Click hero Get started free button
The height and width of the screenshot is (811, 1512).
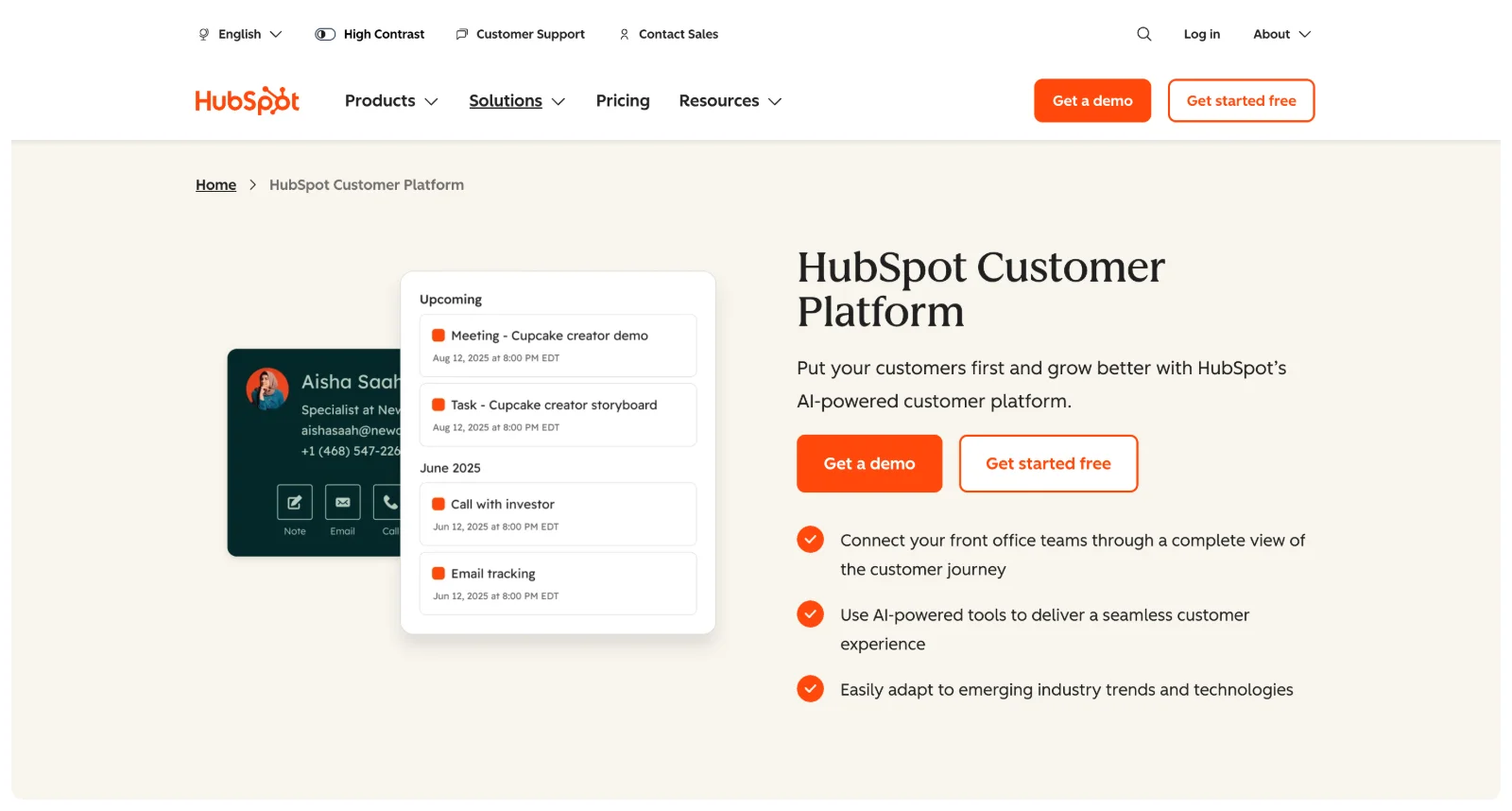click(1048, 463)
